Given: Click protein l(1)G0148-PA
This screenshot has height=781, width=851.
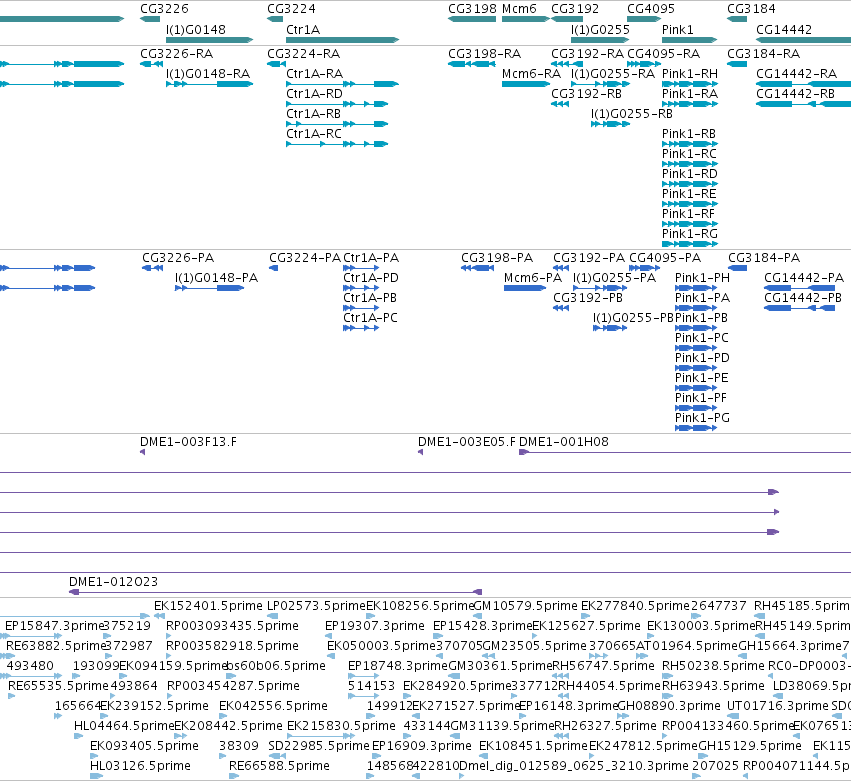Looking at the screenshot, I should coord(216,278).
